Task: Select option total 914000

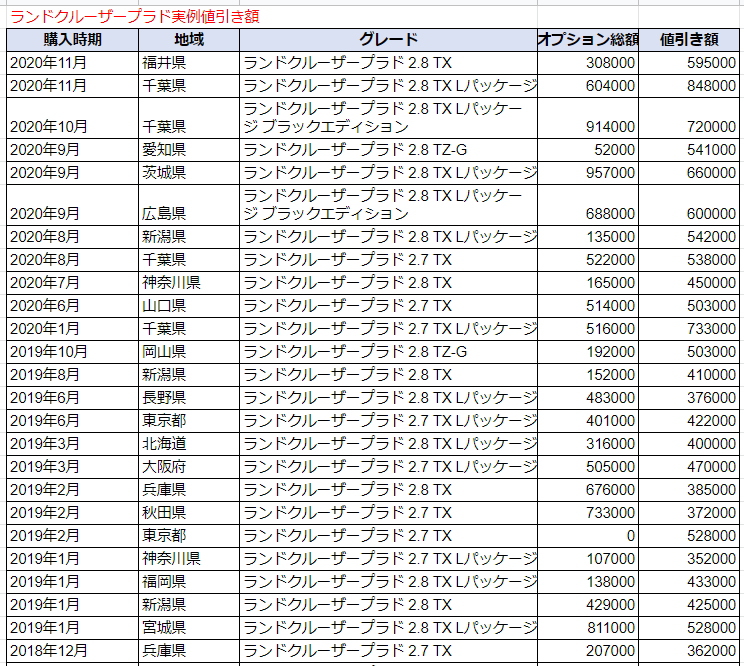Action: pos(588,118)
